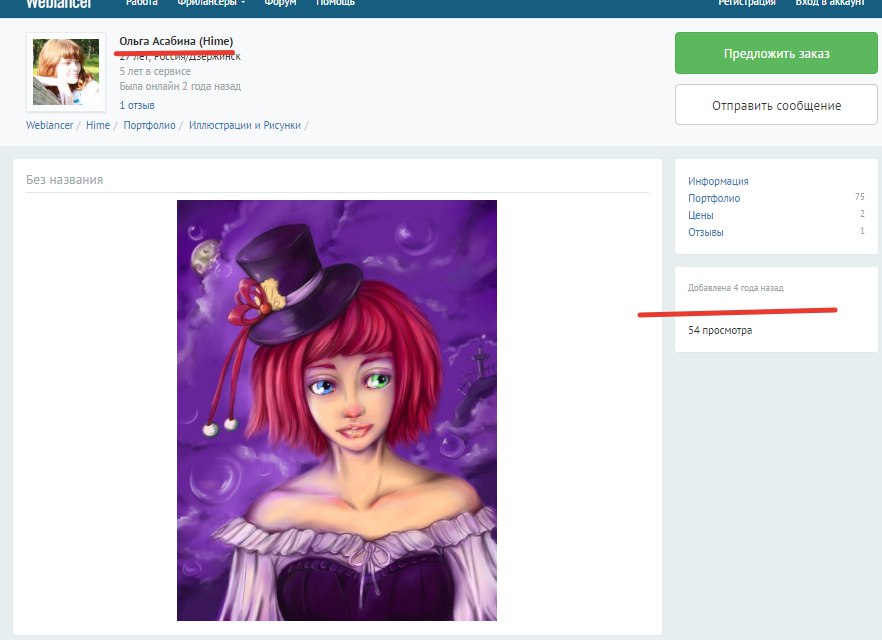Open the user's profile avatar photo
882x640 pixels.
click(x=66, y=72)
